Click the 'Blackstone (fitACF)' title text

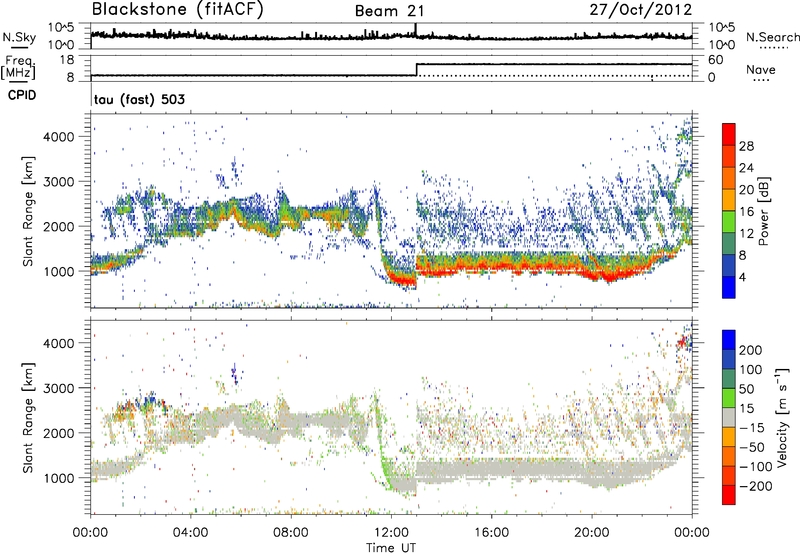(178, 10)
